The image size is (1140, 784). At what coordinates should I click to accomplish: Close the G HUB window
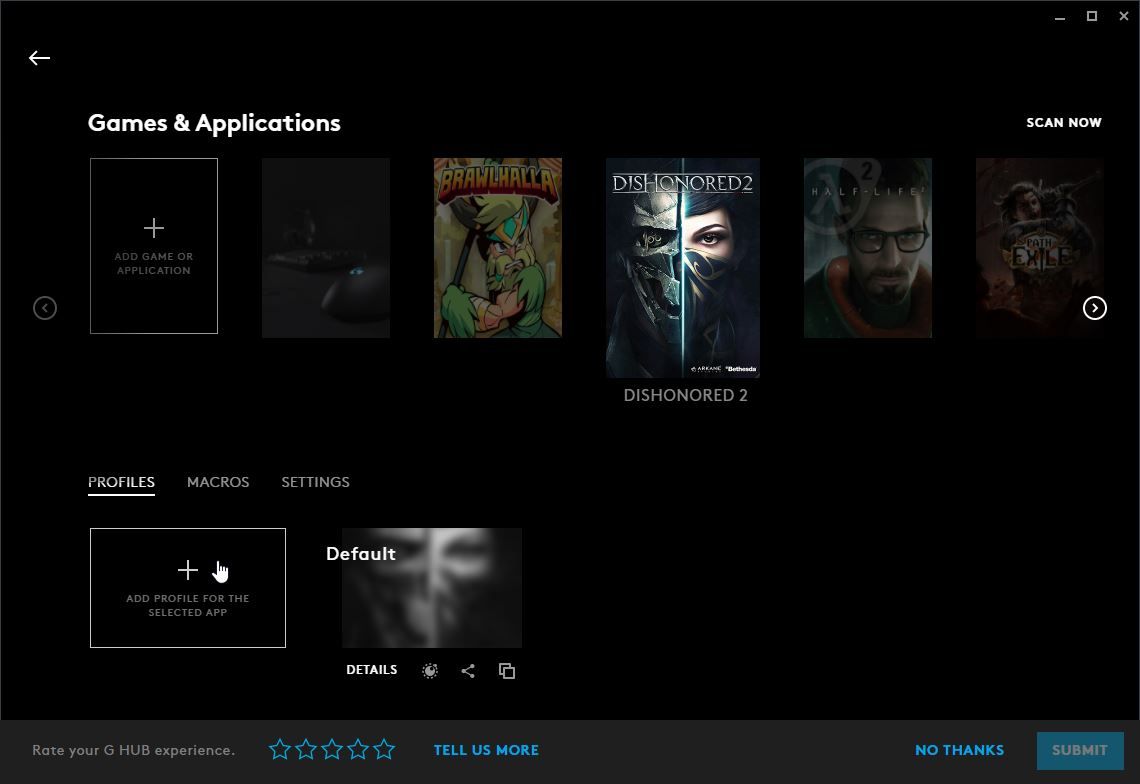point(1123,16)
